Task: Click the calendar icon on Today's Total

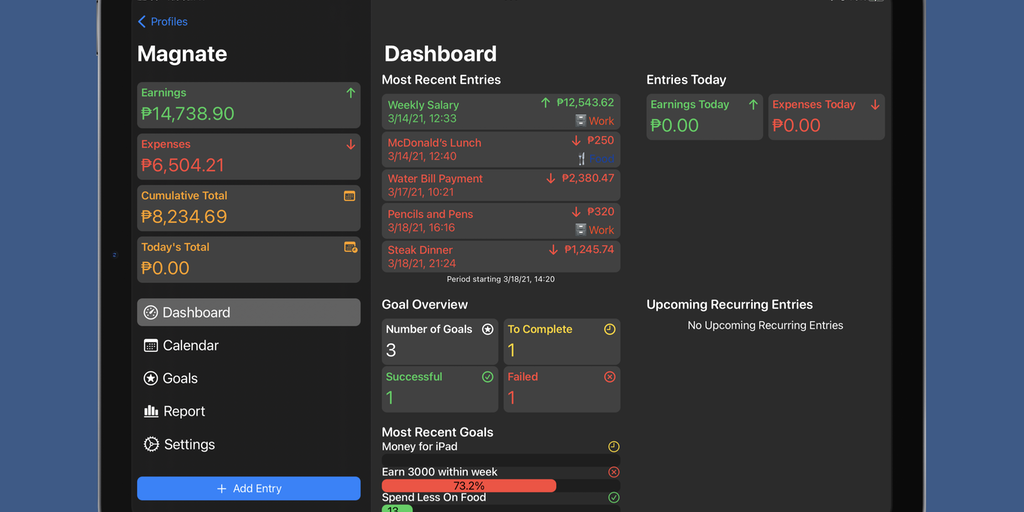Action: point(351,247)
